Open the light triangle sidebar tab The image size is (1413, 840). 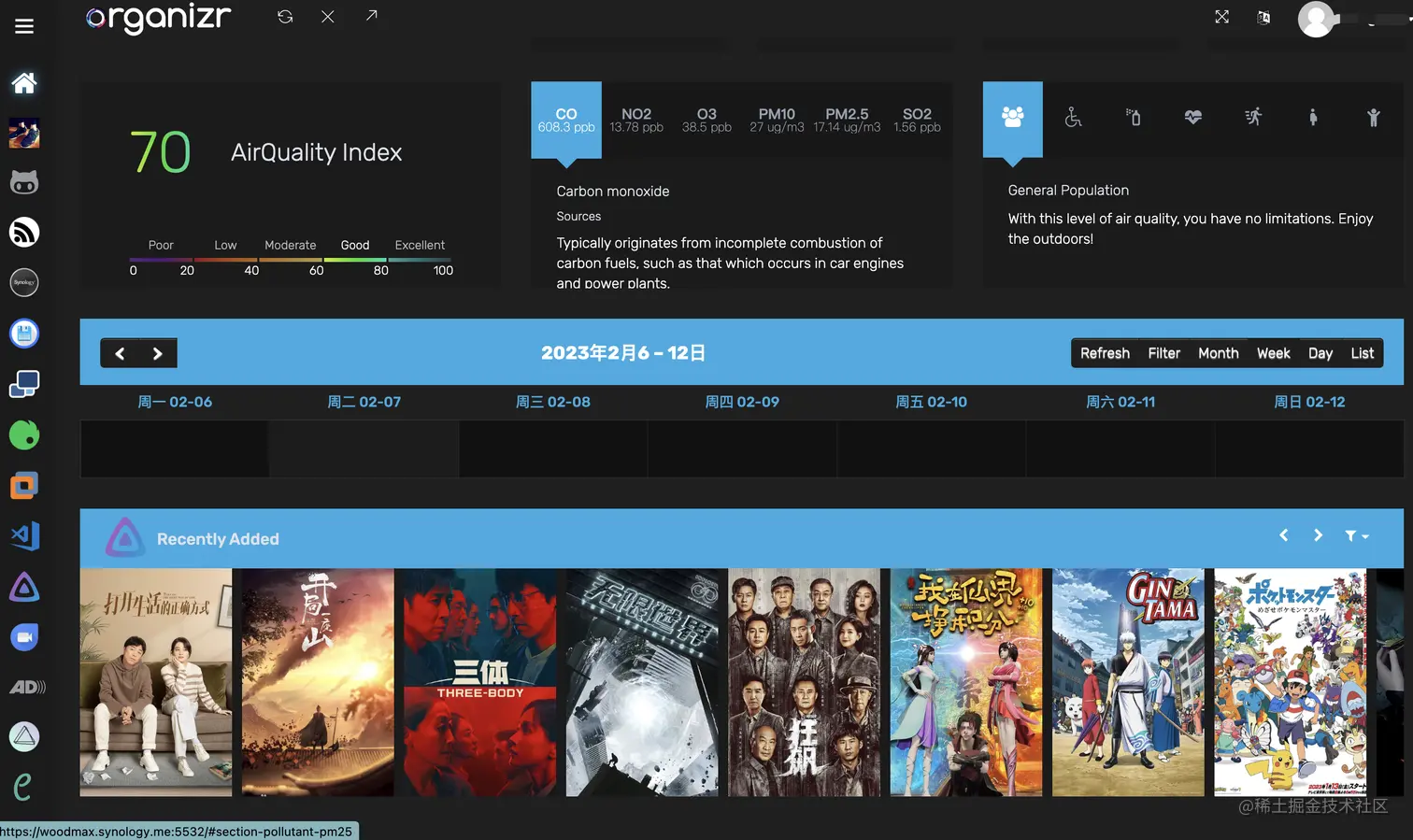[x=24, y=737]
